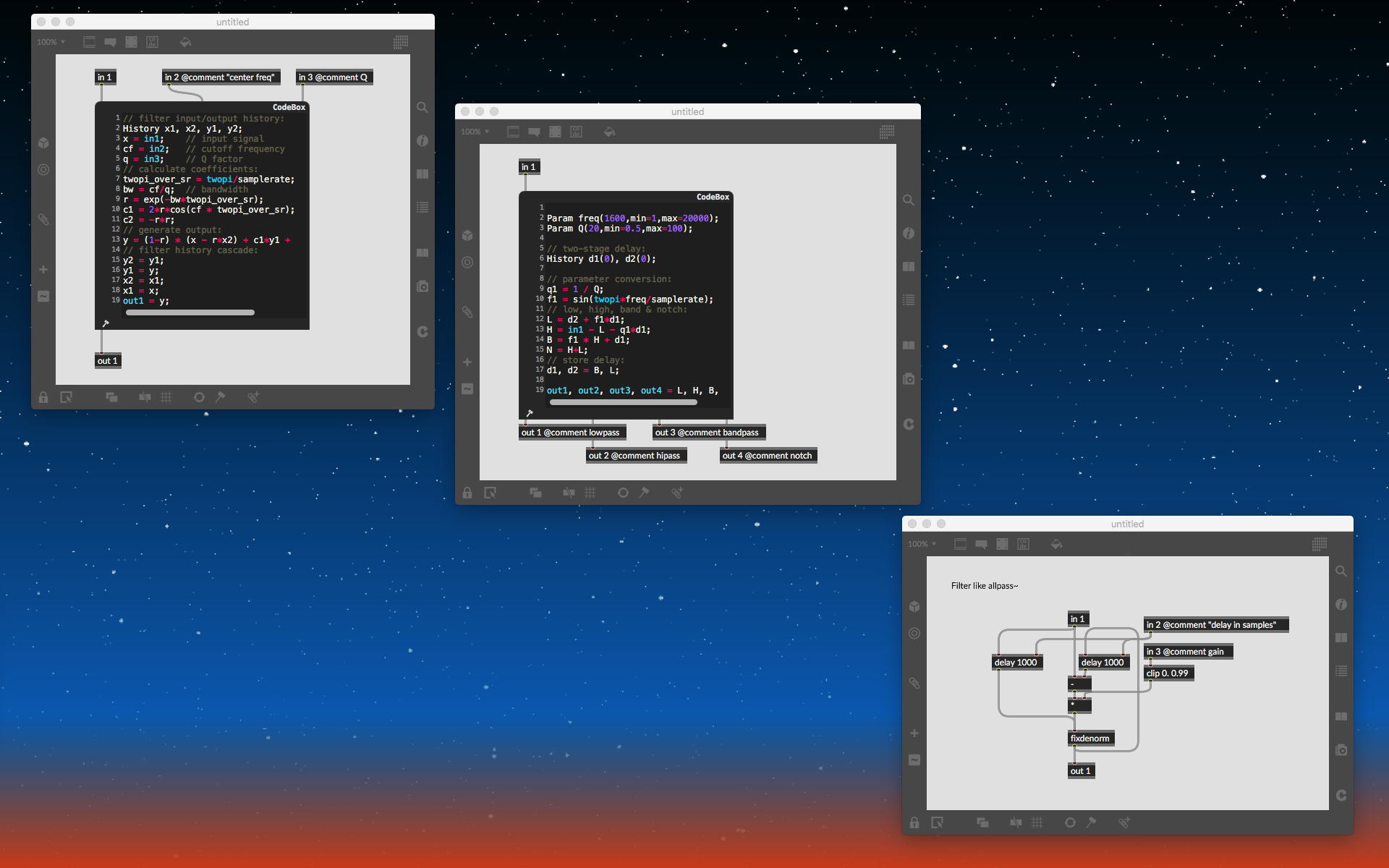Viewport: 1389px width, 868px height.
Task: Open snapshots camera icon in center freq window
Action: click(x=422, y=286)
